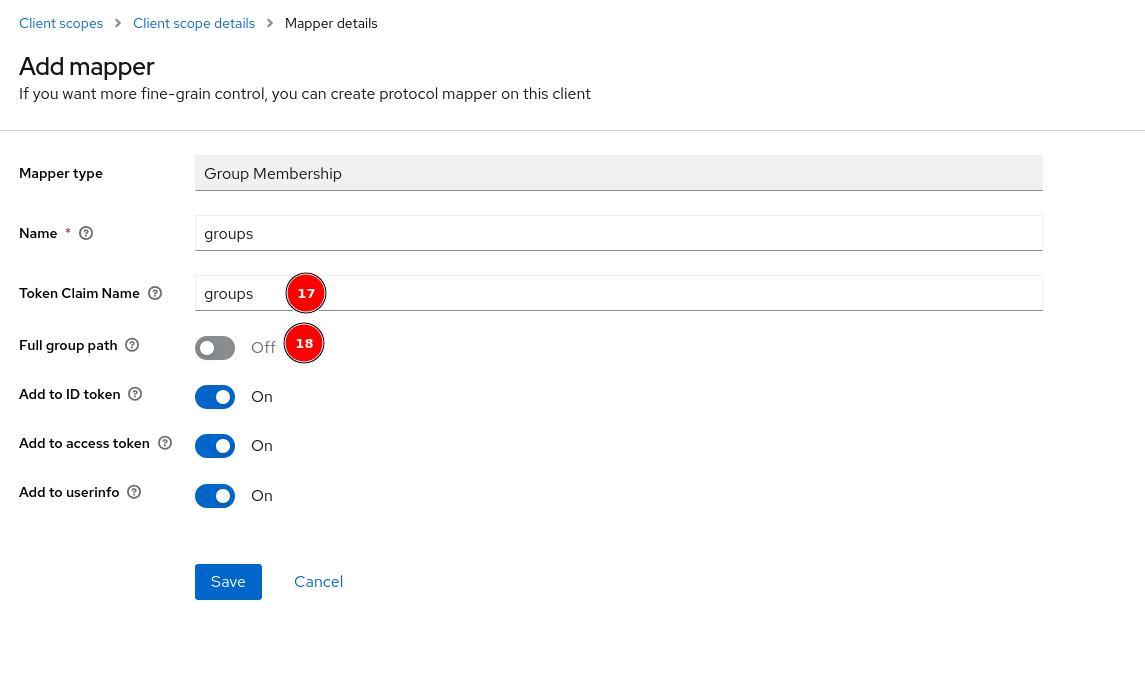
Task: Save the mapper
Action: click(228, 582)
